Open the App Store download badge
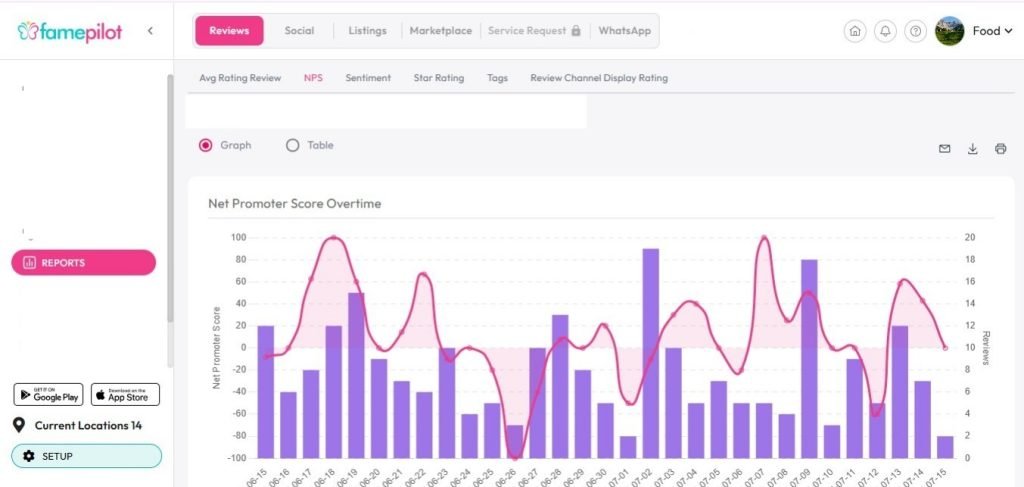 coord(125,394)
